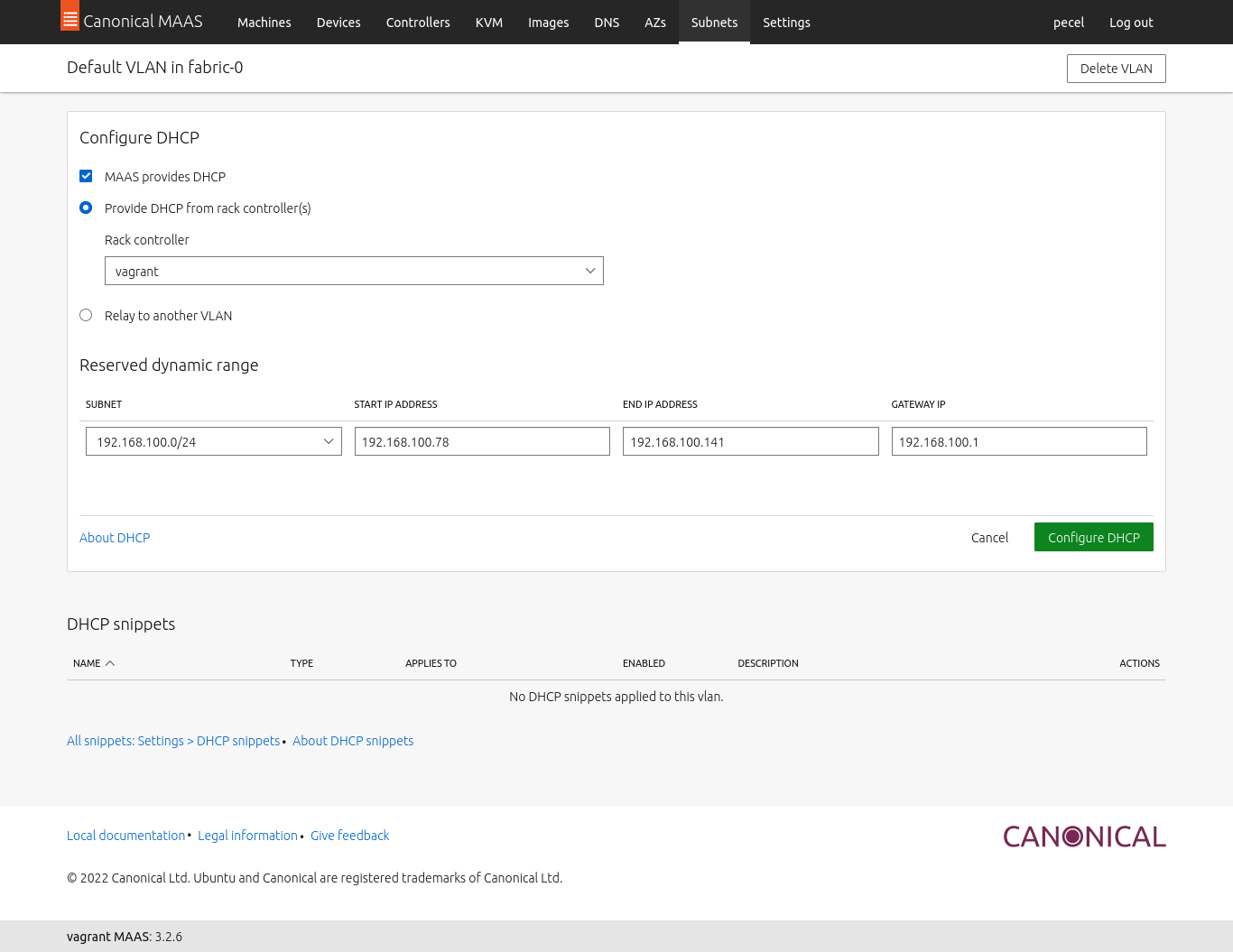Navigate to Images tab
This screenshot has width=1233, height=952.
(x=549, y=23)
